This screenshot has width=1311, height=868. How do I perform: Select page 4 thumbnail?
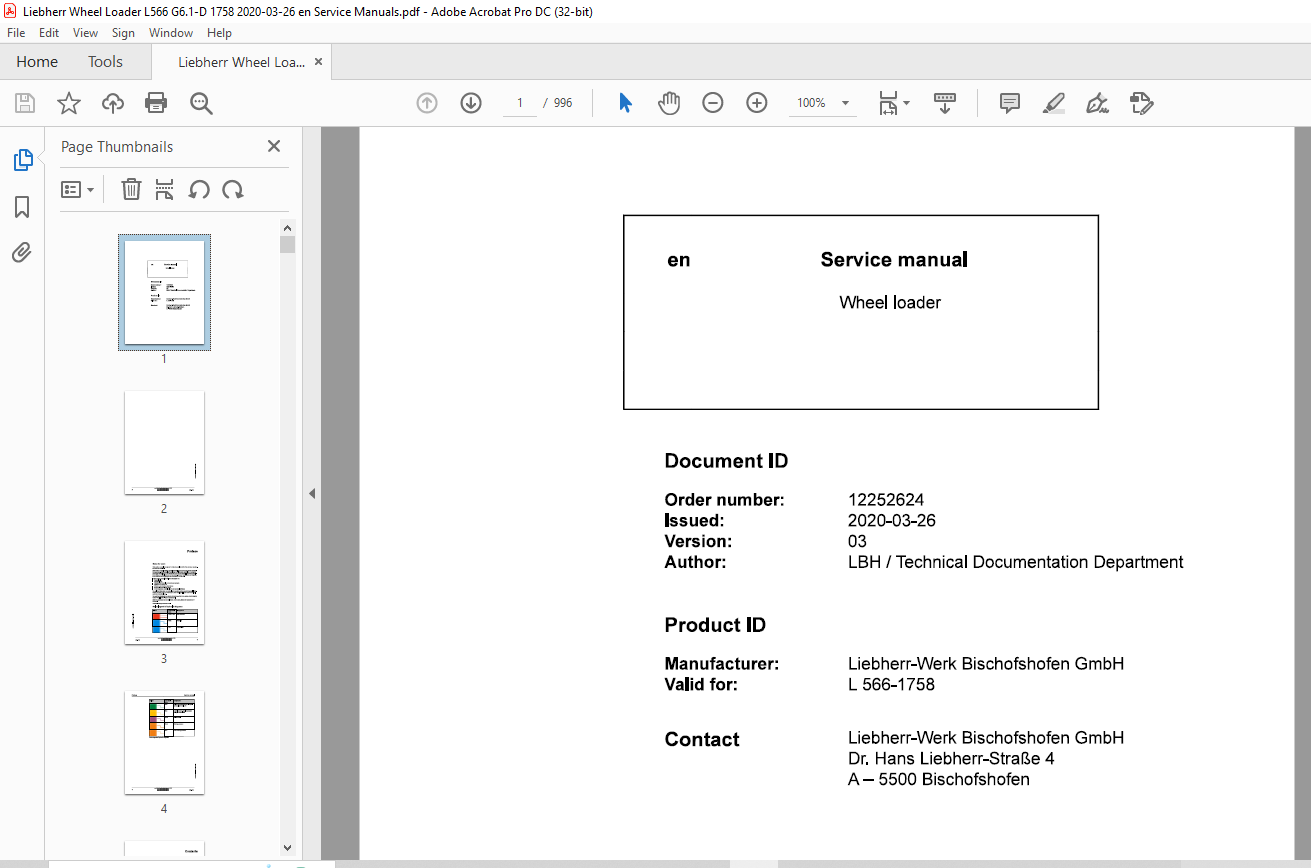pyautogui.click(x=164, y=743)
